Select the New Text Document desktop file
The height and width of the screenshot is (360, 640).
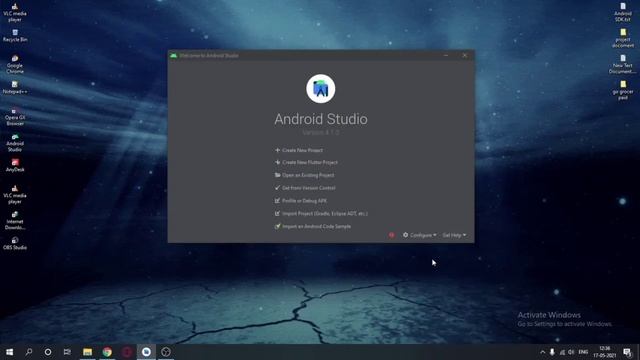(x=623, y=64)
